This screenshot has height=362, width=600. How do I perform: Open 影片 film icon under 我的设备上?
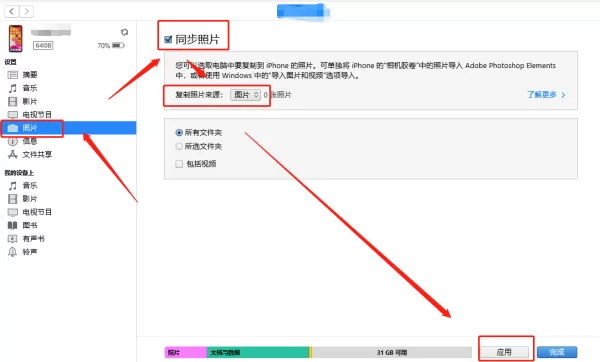click(13, 199)
